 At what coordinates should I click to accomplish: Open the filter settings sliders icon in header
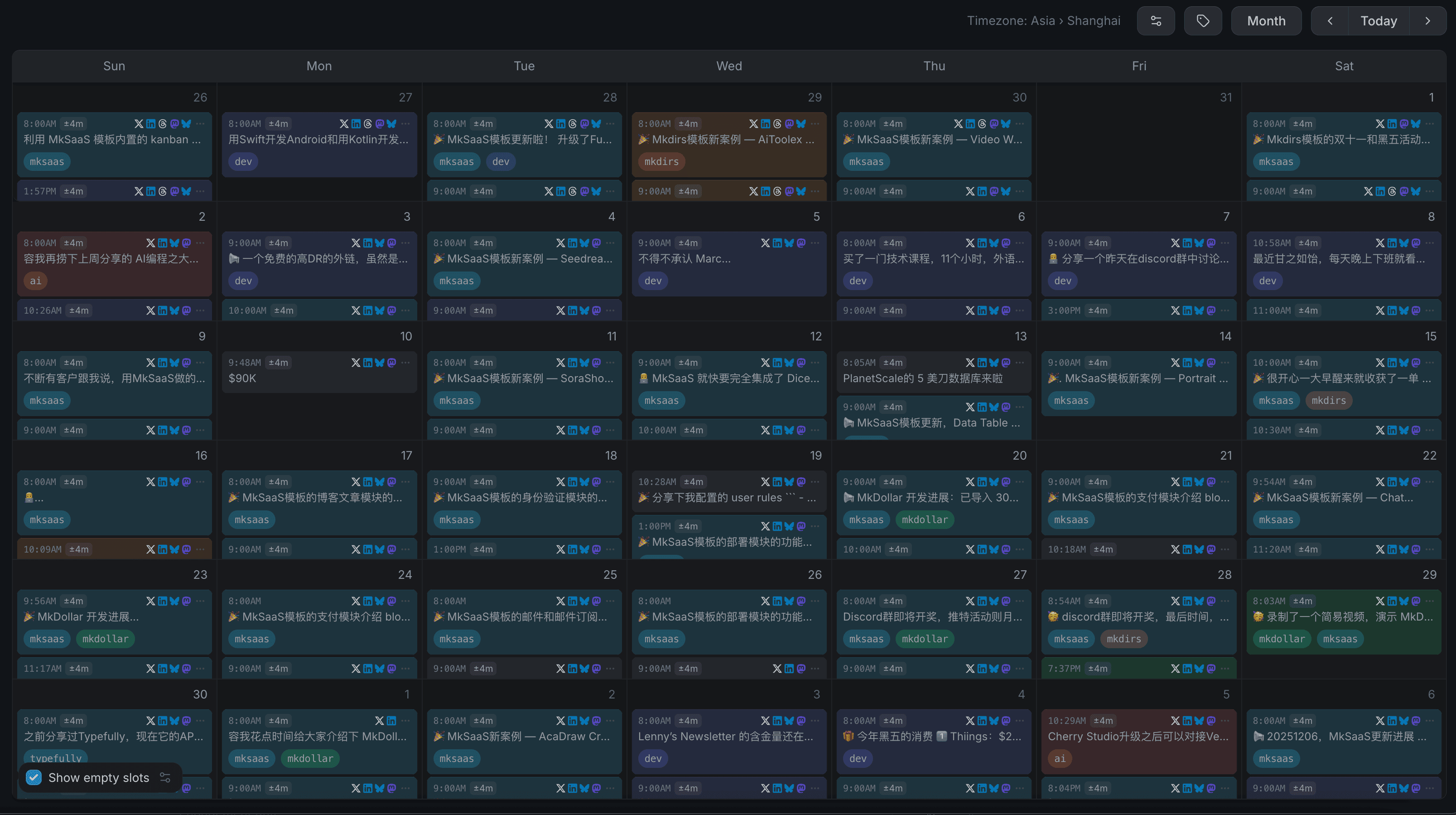tap(1156, 21)
